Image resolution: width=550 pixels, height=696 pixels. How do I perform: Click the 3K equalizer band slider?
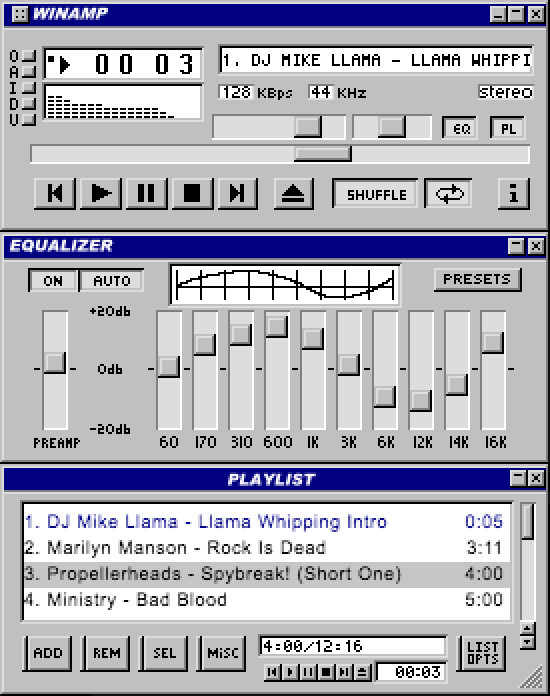click(349, 365)
